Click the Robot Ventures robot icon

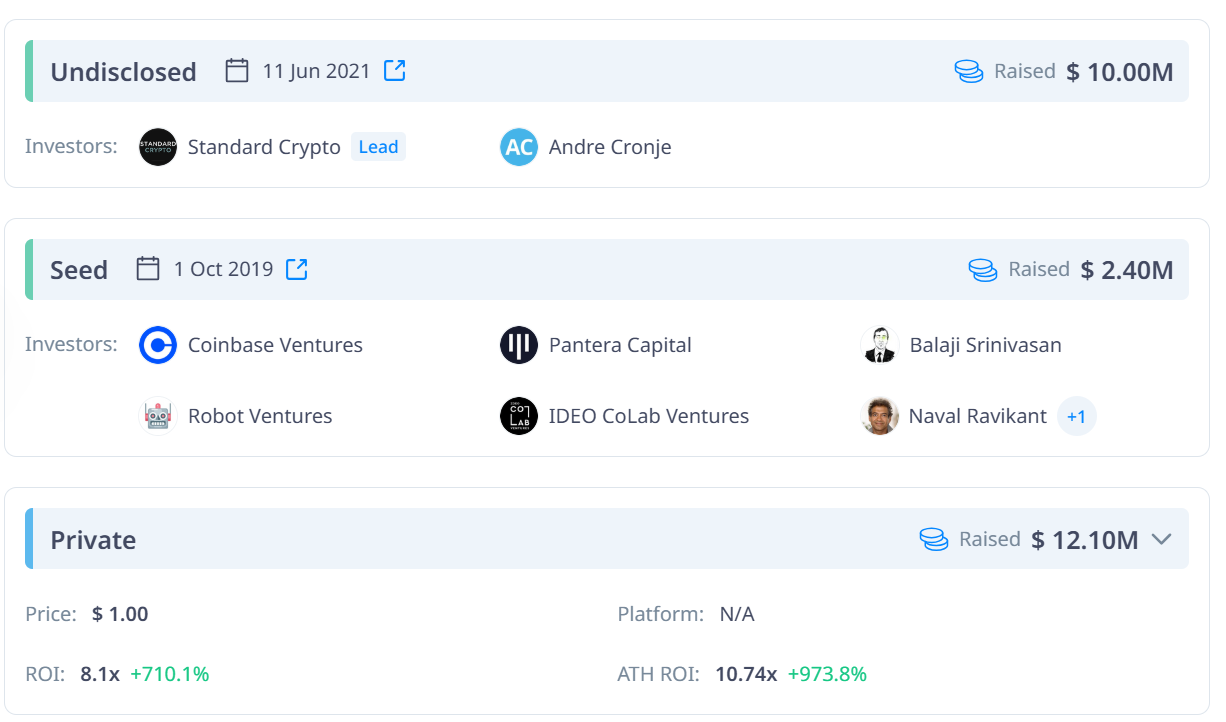(157, 416)
